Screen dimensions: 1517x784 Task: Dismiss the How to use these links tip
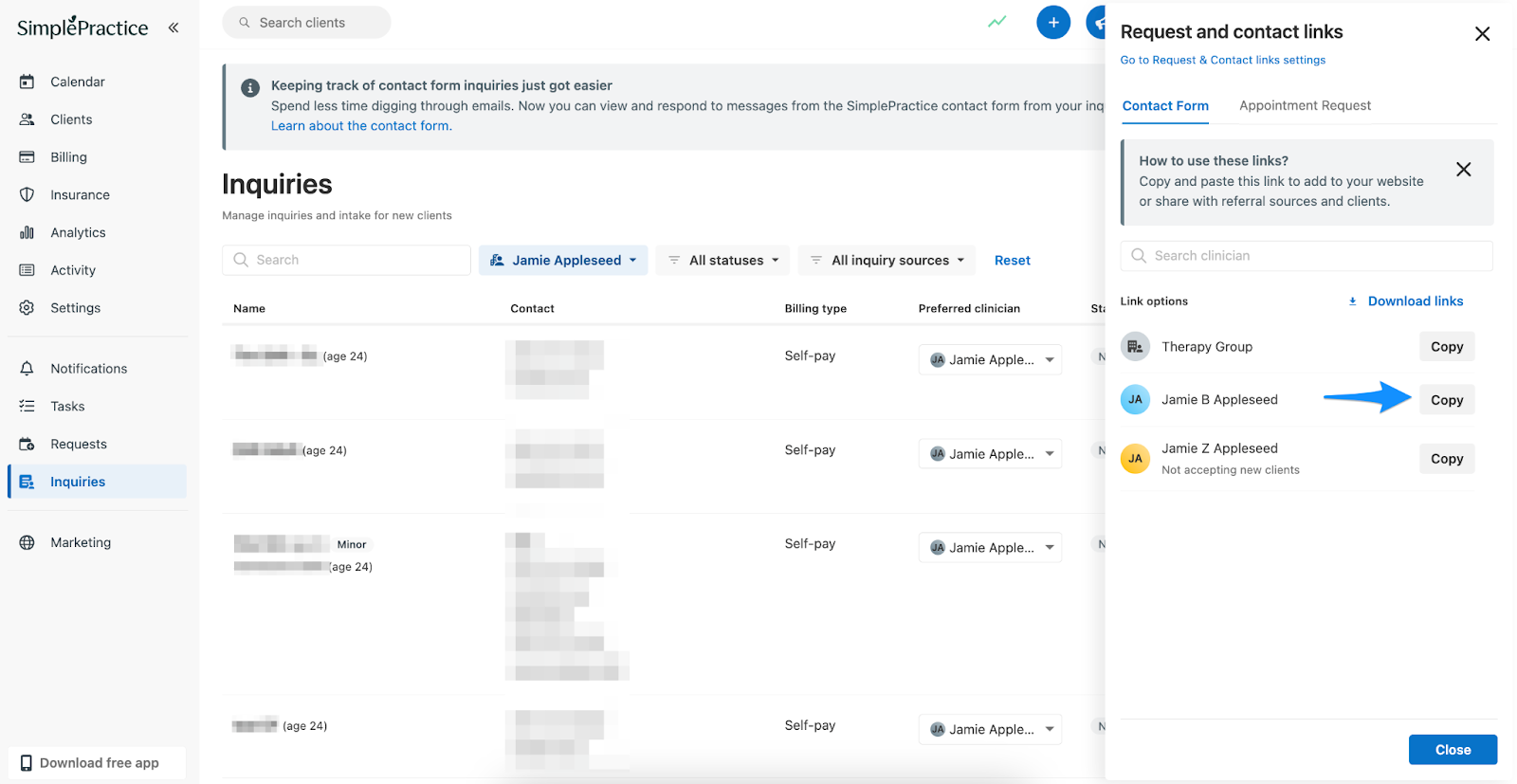(x=1463, y=170)
